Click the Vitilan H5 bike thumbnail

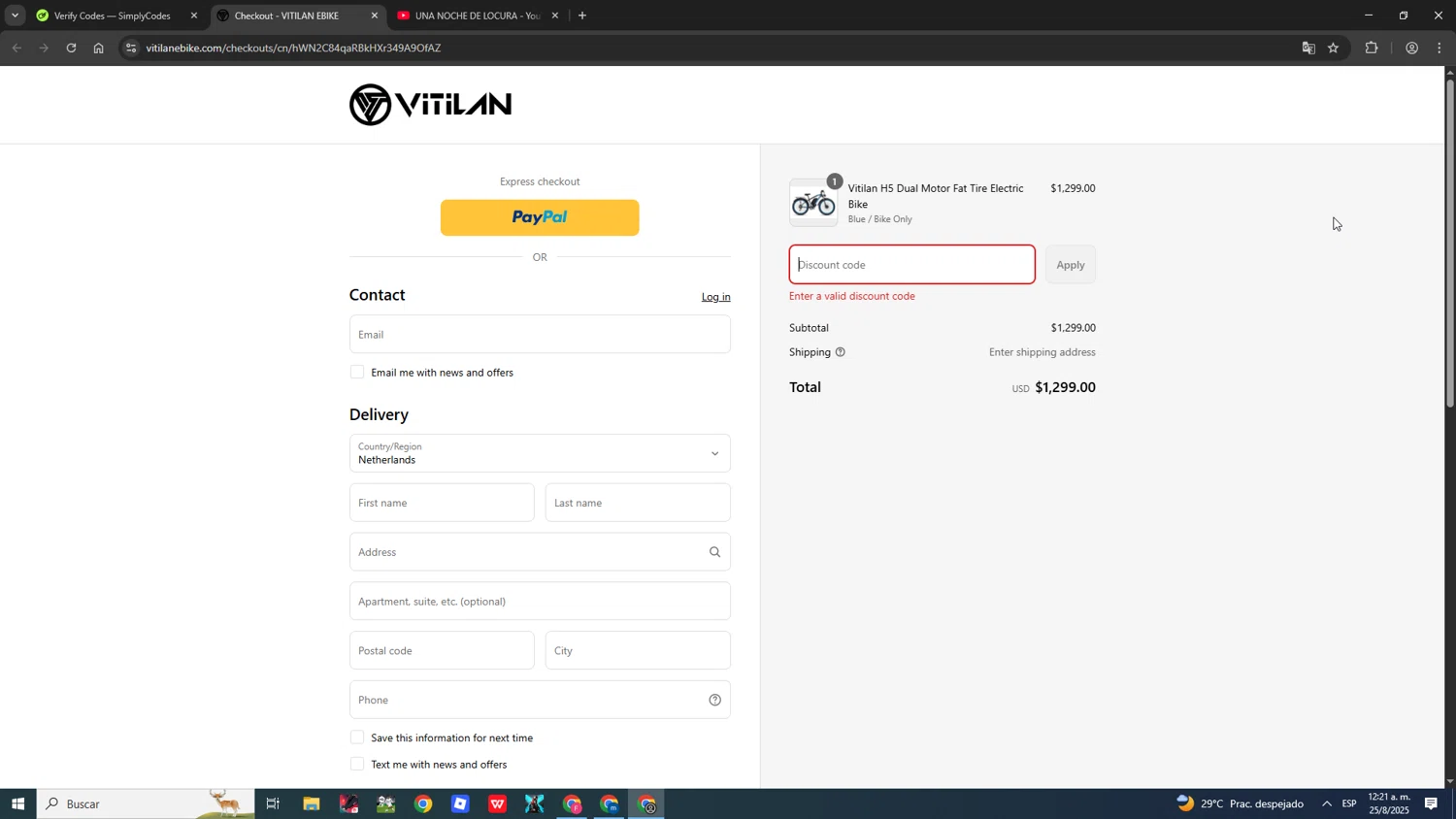point(813,203)
